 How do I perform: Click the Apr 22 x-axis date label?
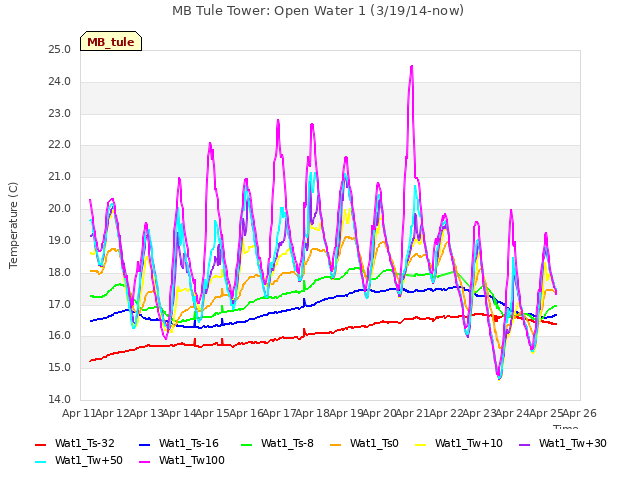coord(446,413)
